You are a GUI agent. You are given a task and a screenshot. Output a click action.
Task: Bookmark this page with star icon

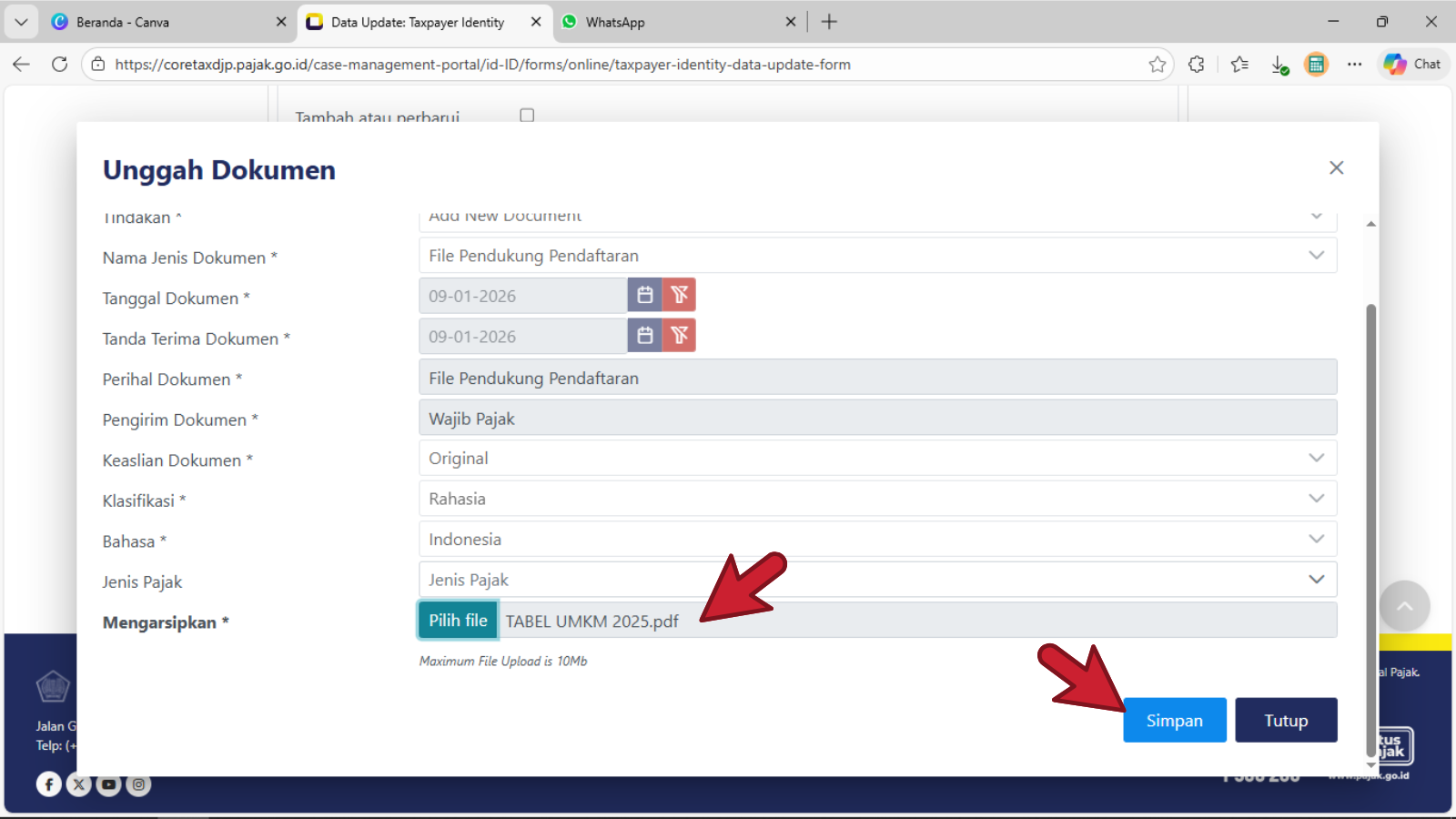[x=1157, y=65]
